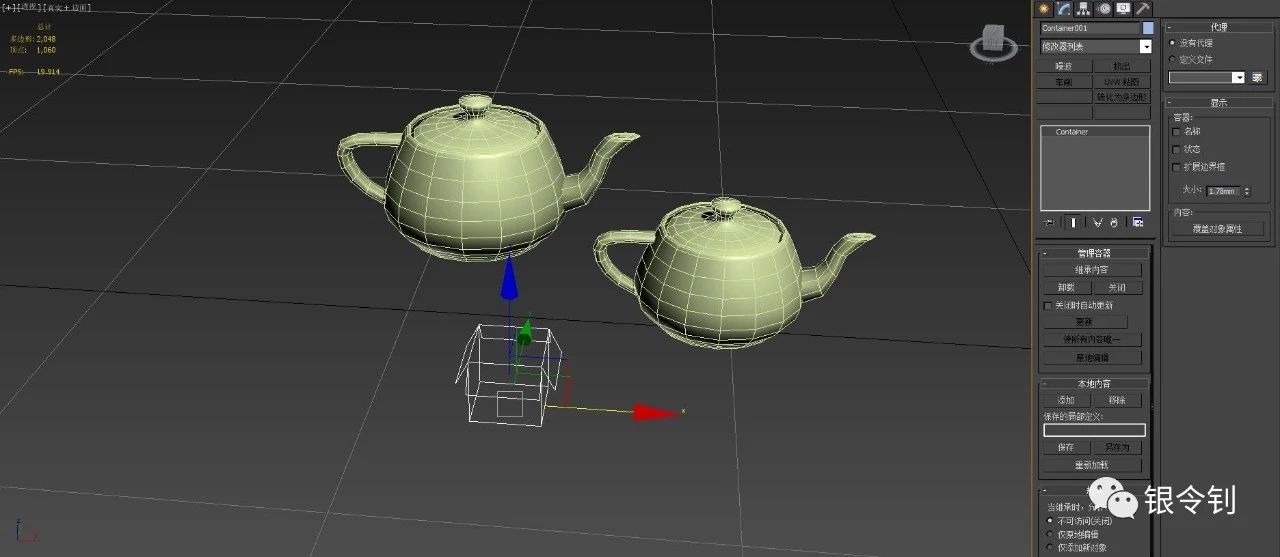Enable the 名称 display checkbox
Screen dimensions: 1280x557
coord(1176,131)
